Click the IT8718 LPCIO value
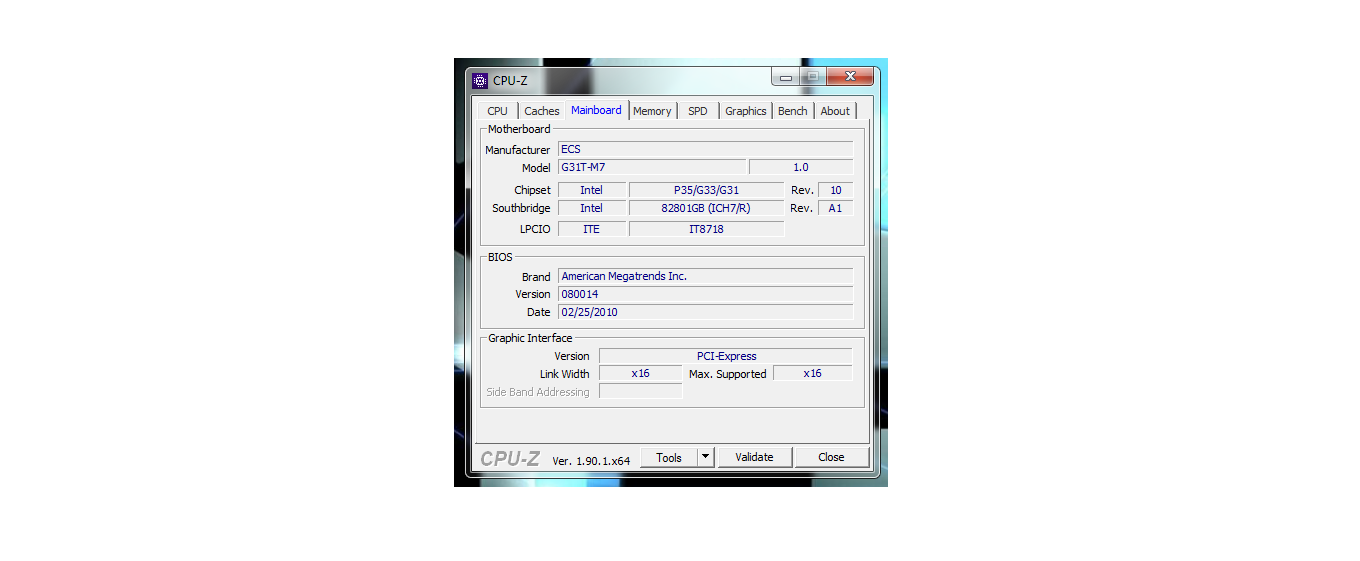Viewport: 1360px width, 561px height. (x=707, y=229)
